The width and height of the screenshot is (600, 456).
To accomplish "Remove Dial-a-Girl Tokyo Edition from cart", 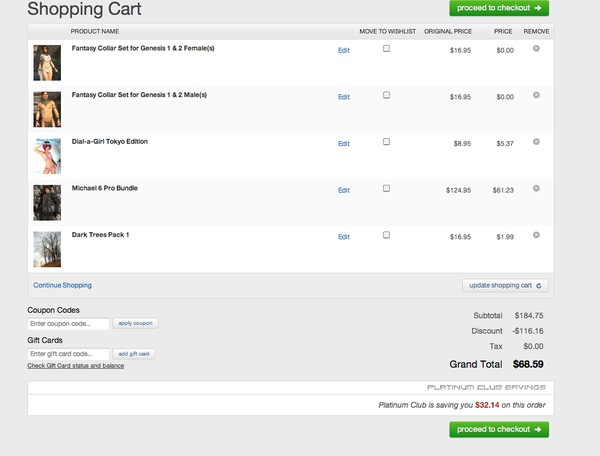I will [x=536, y=142].
